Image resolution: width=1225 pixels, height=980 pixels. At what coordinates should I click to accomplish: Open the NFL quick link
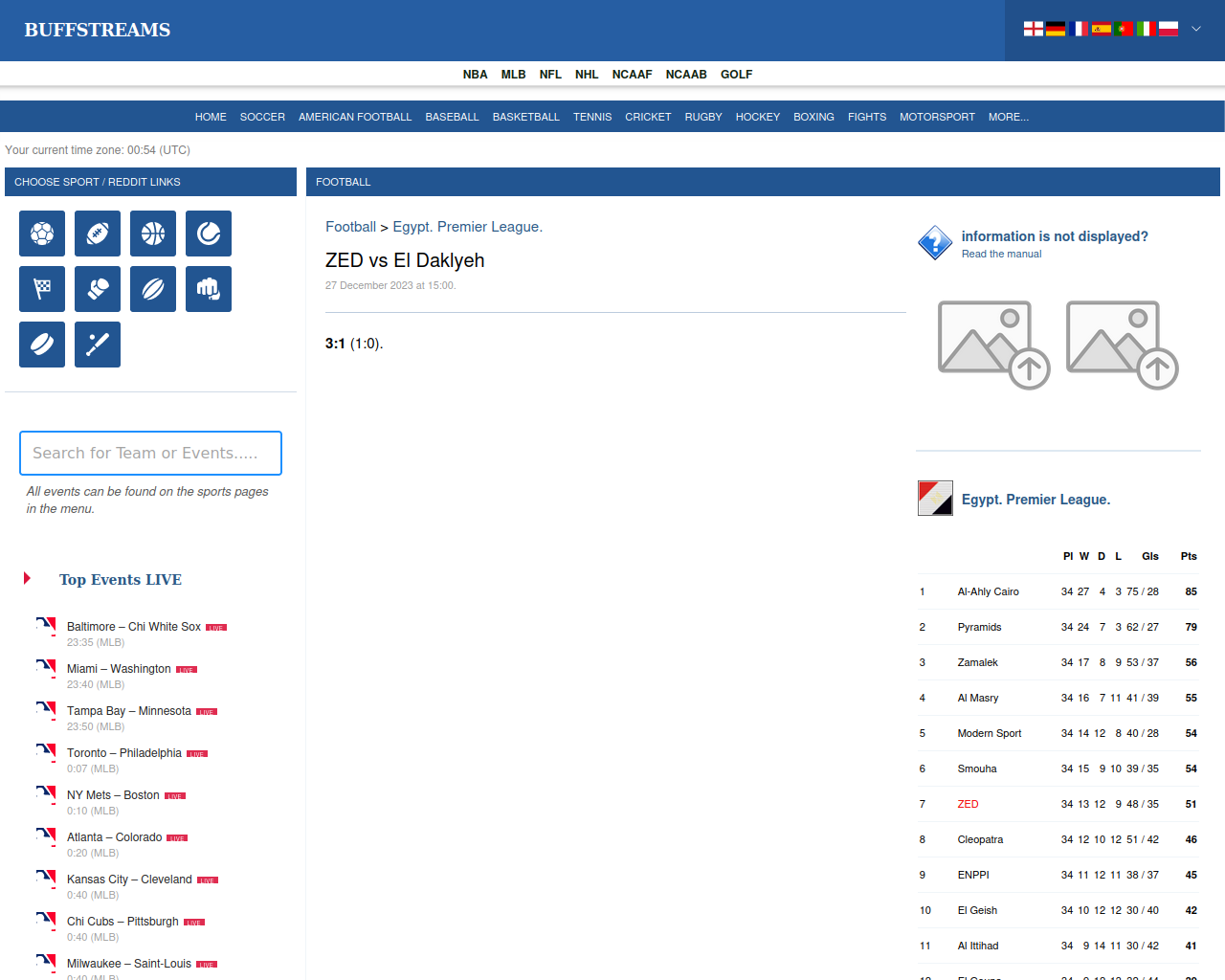pyautogui.click(x=550, y=74)
